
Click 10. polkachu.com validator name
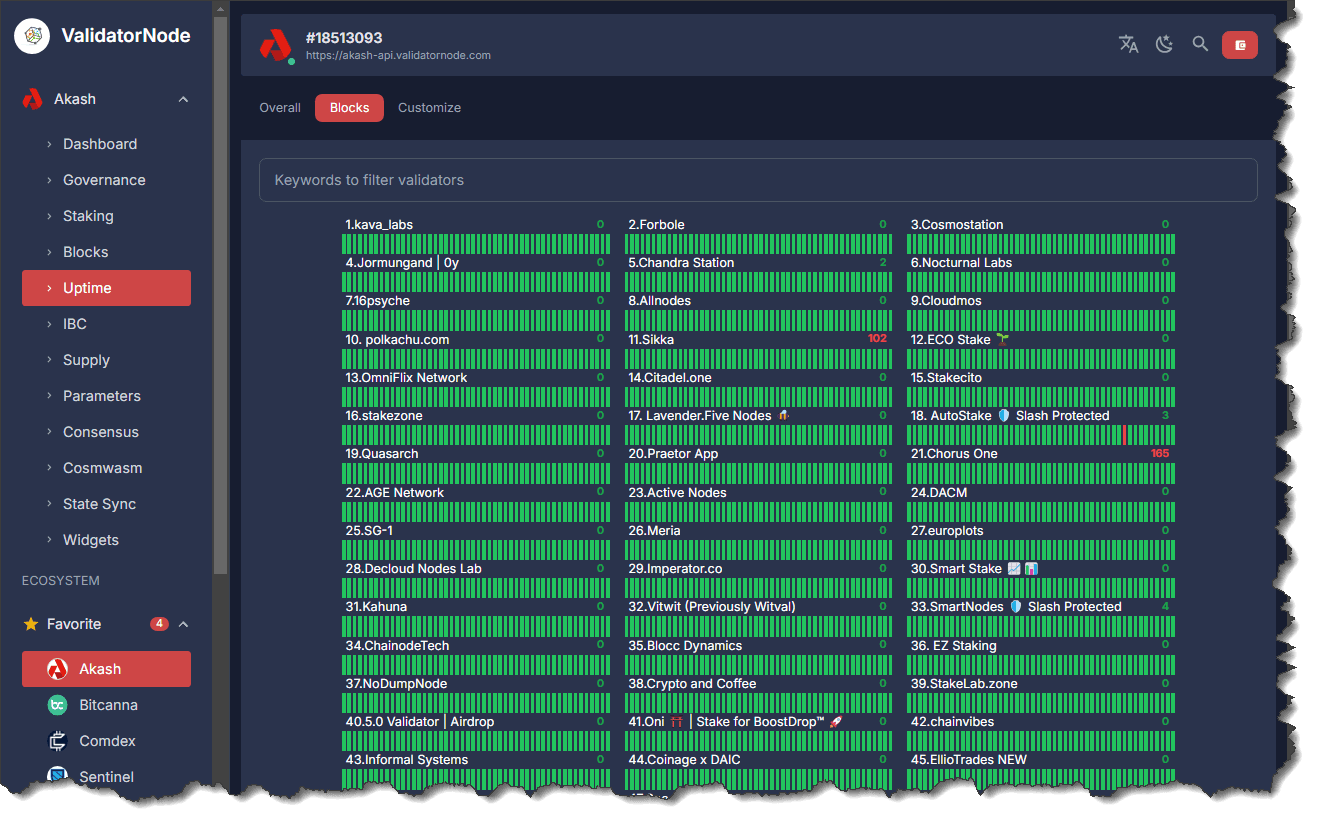click(397, 340)
